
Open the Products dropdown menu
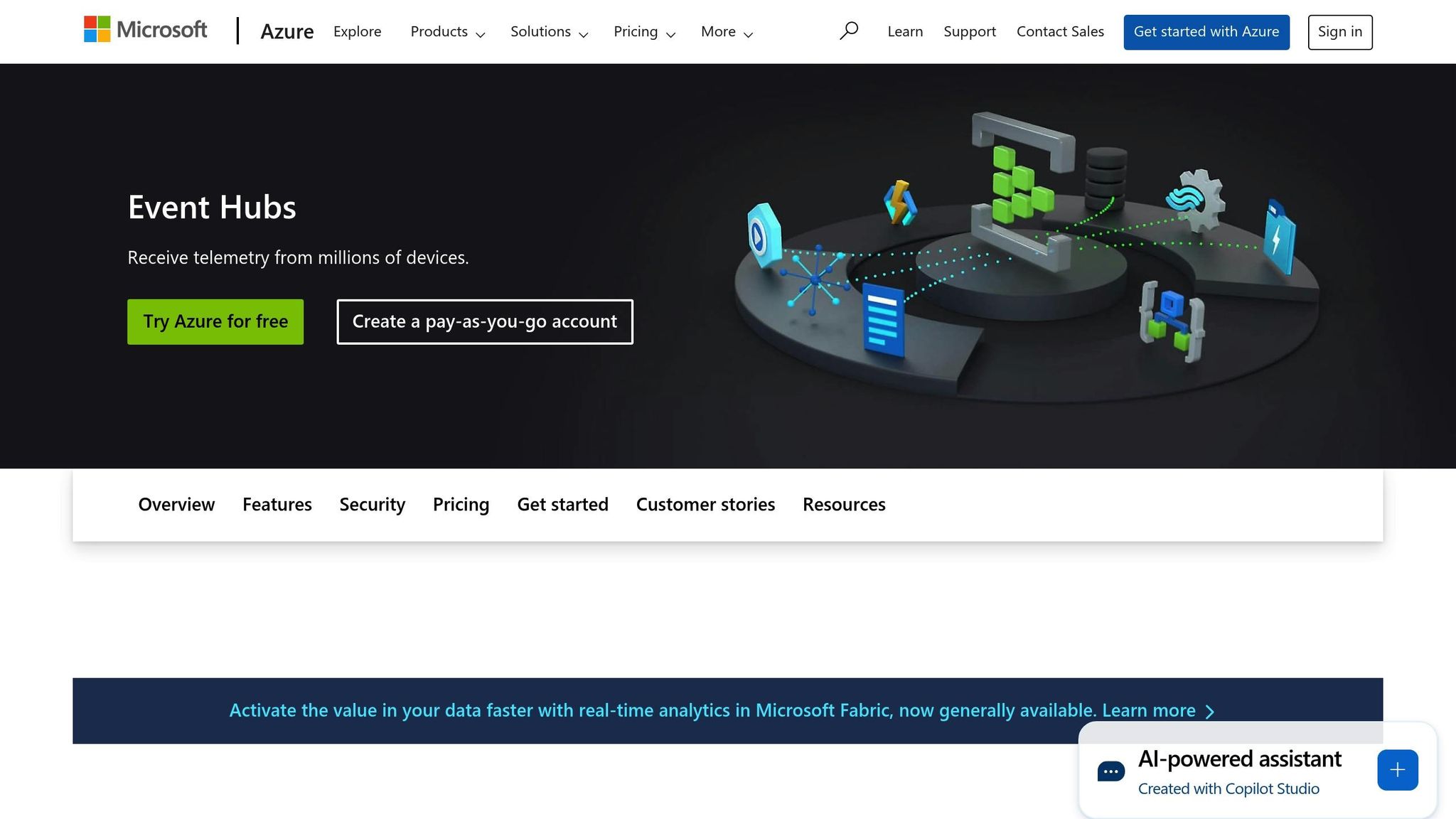pyautogui.click(x=447, y=32)
